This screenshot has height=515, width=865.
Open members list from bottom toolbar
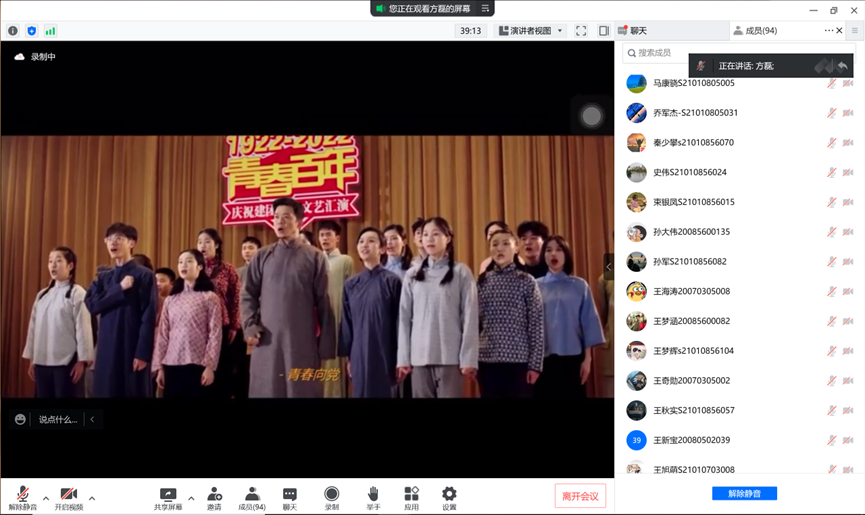pos(252,498)
